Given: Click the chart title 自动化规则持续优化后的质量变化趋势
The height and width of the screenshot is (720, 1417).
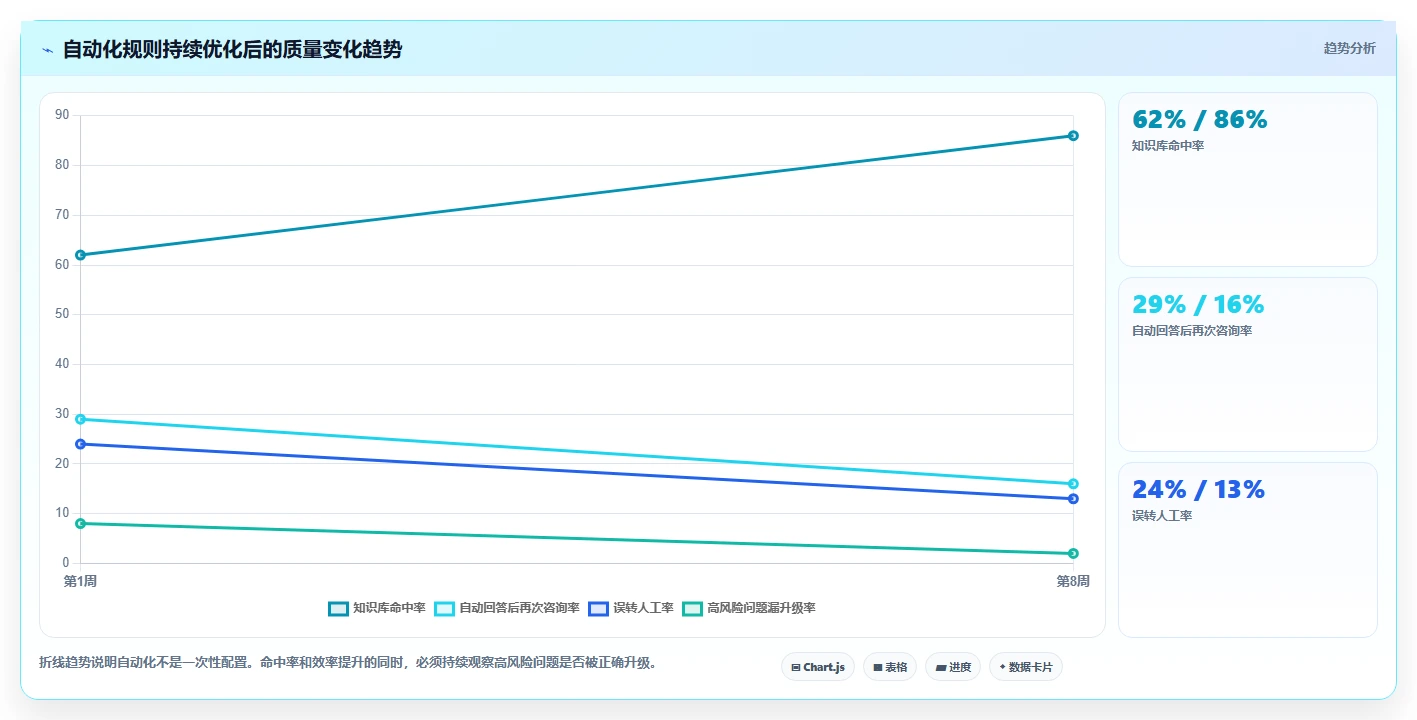Looking at the screenshot, I should click(232, 49).
